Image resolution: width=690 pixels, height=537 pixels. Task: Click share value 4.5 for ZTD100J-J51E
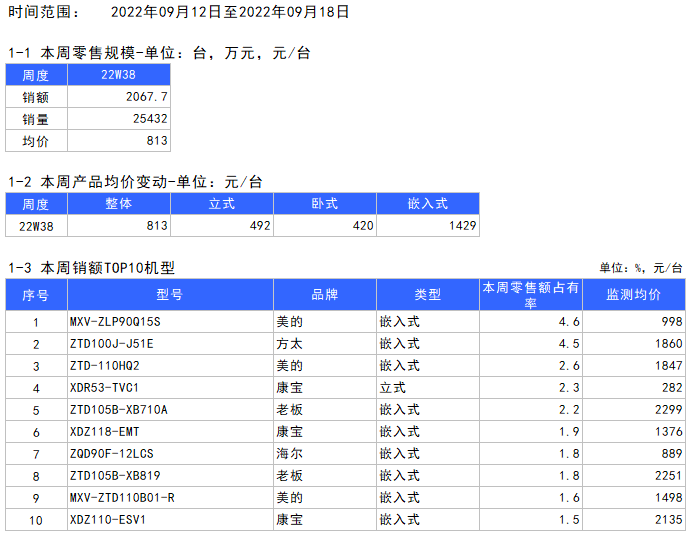point(569,344)
